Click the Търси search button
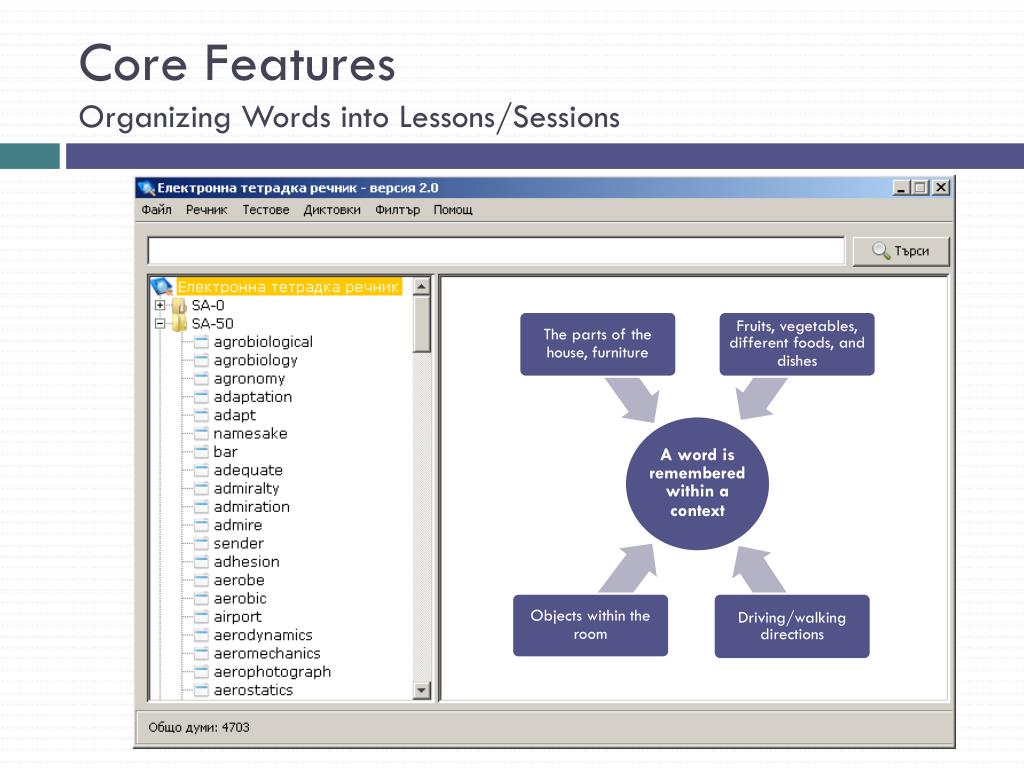Screen dimensions: 1024x768 tap(901, 251)
